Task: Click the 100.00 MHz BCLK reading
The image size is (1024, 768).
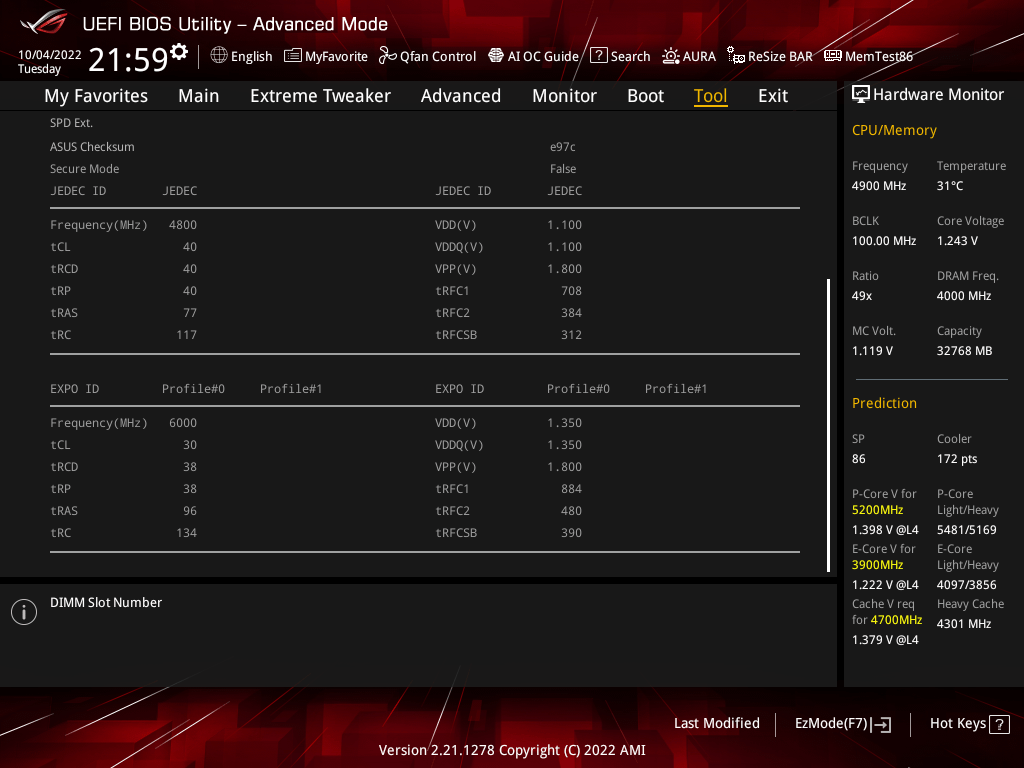Action: pos(884,241)
